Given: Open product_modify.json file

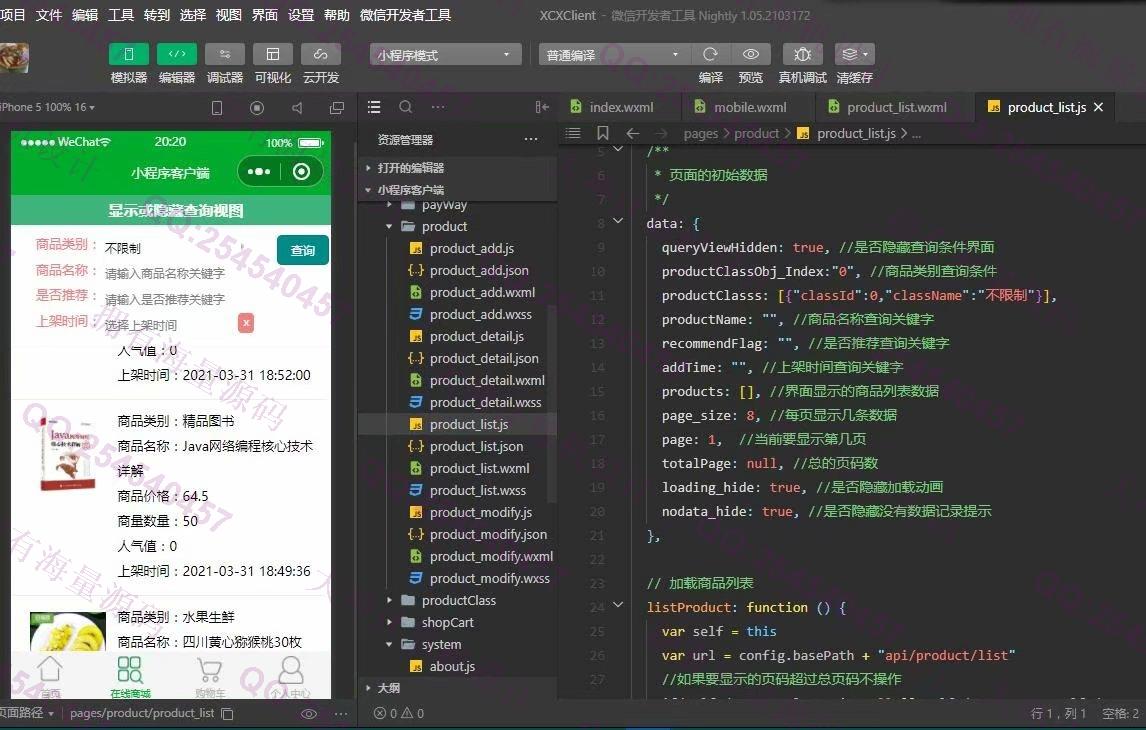Looking at the screenshot, I should tap(487, 534).
